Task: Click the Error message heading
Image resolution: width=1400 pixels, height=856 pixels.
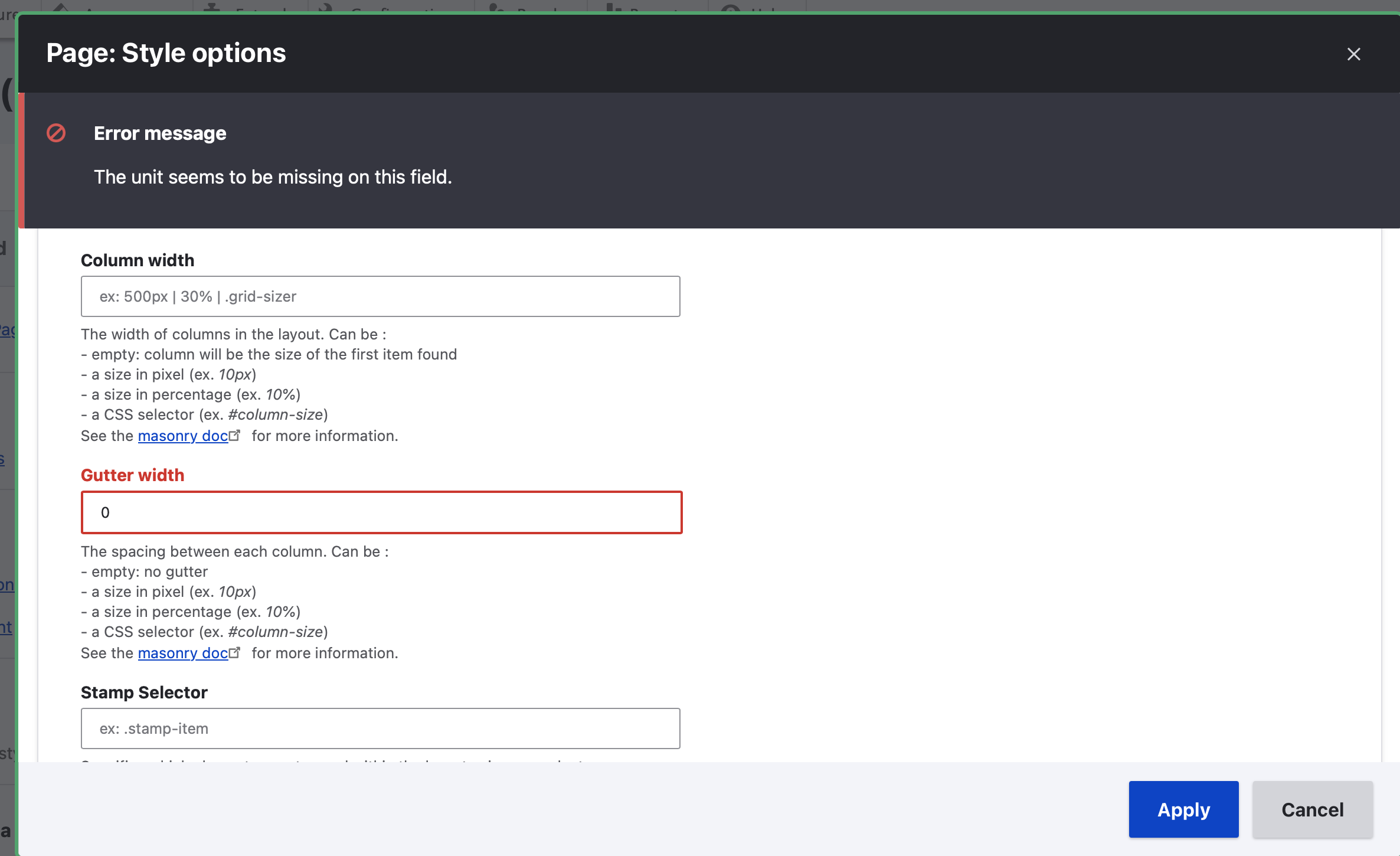Action: [x=160, y=133]
